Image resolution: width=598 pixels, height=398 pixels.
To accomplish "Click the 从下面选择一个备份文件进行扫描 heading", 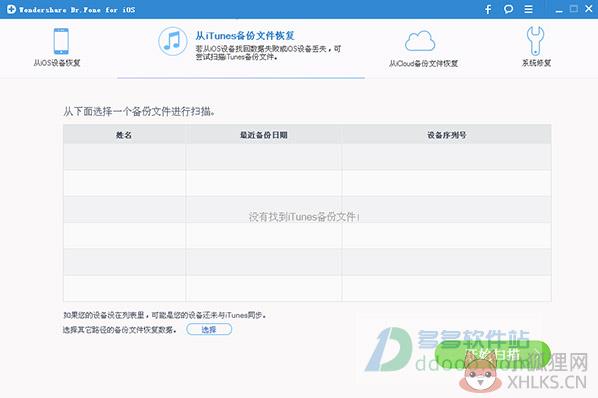I will point(139,111).
